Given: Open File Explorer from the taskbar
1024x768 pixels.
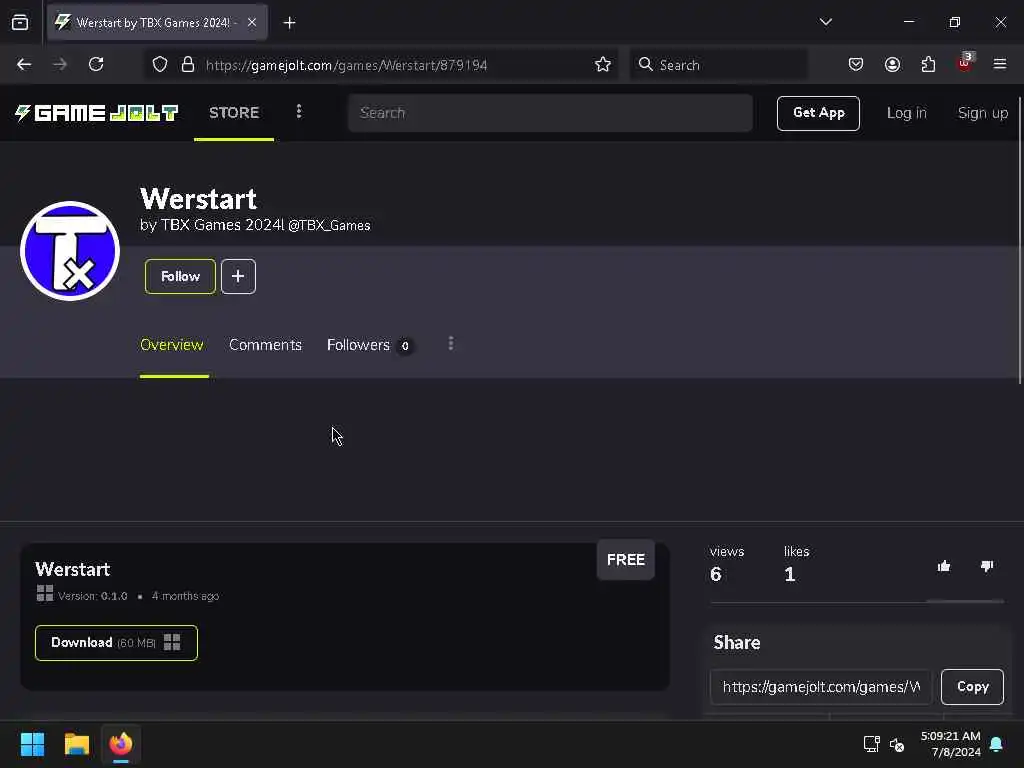Looking at the screenshot, I should pos(76,744).
